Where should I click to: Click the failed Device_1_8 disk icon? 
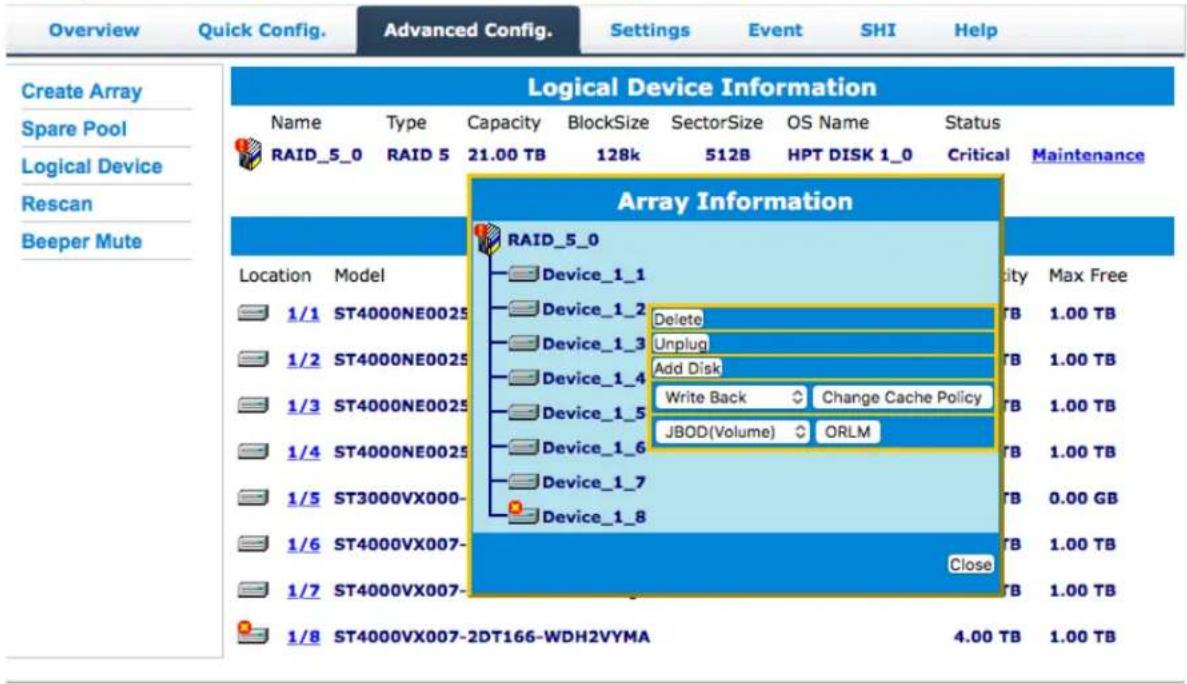(x=523, y=514)
